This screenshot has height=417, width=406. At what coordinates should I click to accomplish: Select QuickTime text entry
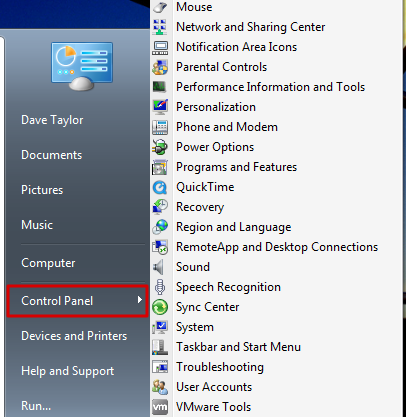[x=205, y=187]
